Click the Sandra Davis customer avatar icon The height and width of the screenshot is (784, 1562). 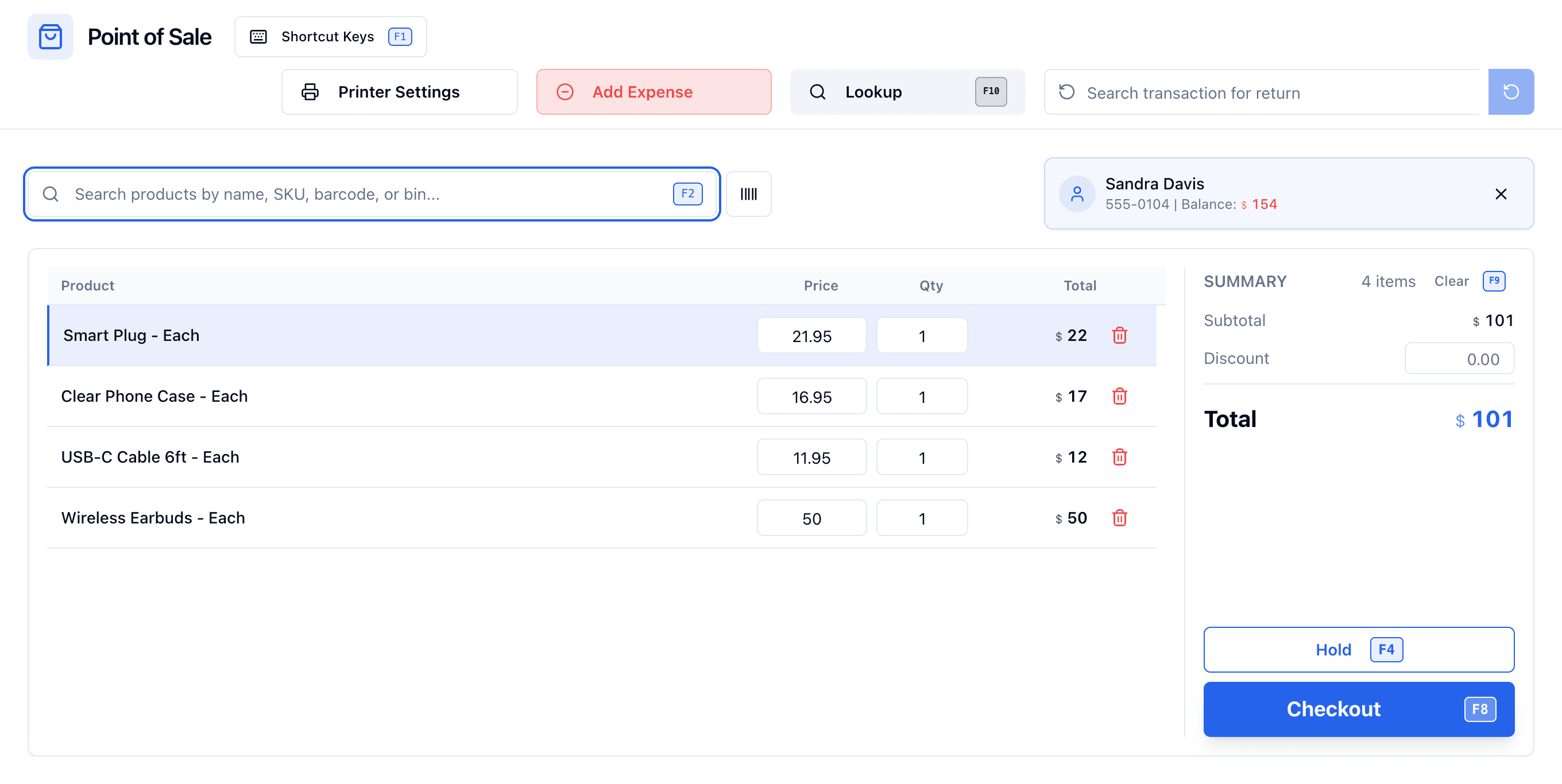(x=1077, y=194)
